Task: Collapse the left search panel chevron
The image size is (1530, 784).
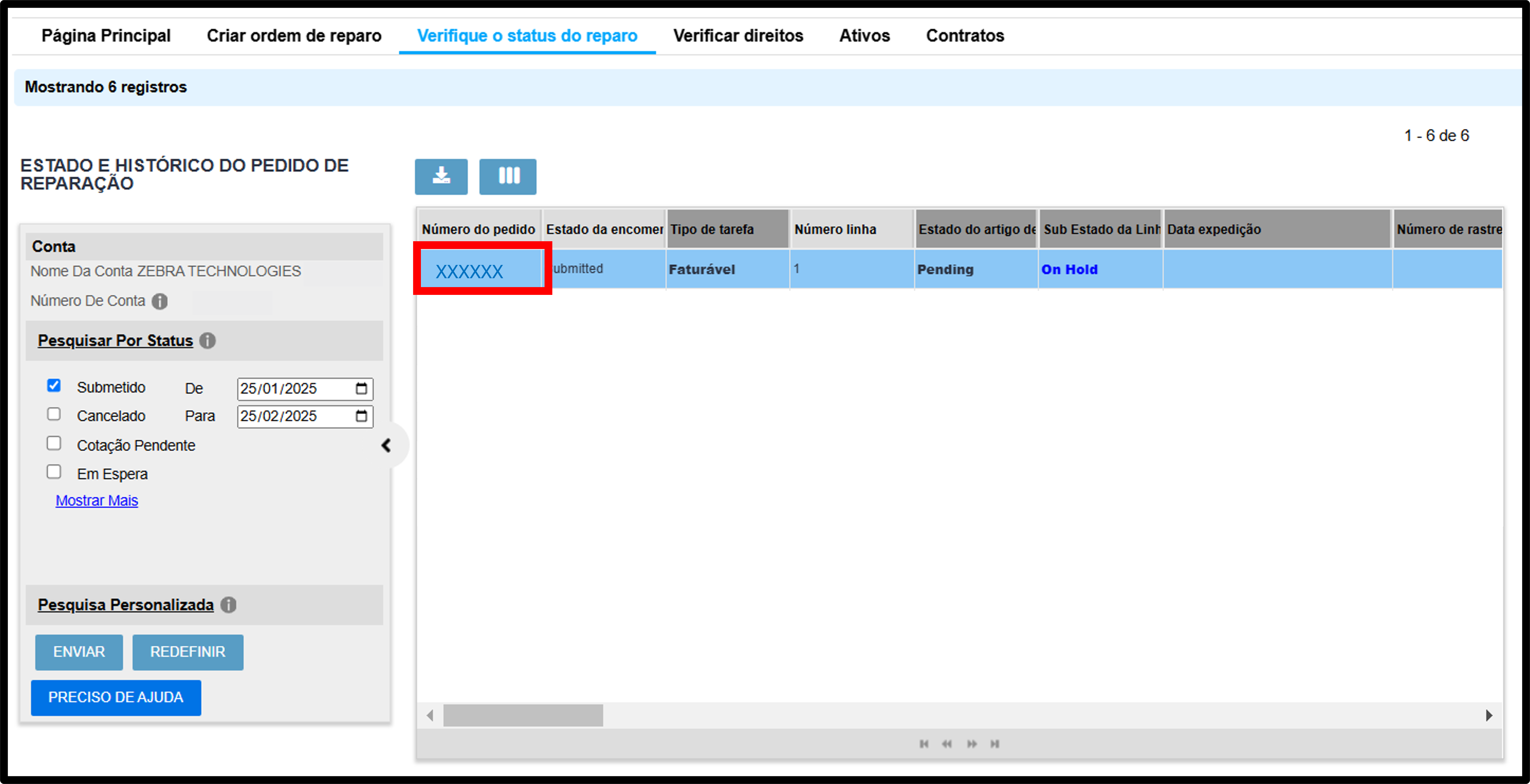Action: coord(386,445)
